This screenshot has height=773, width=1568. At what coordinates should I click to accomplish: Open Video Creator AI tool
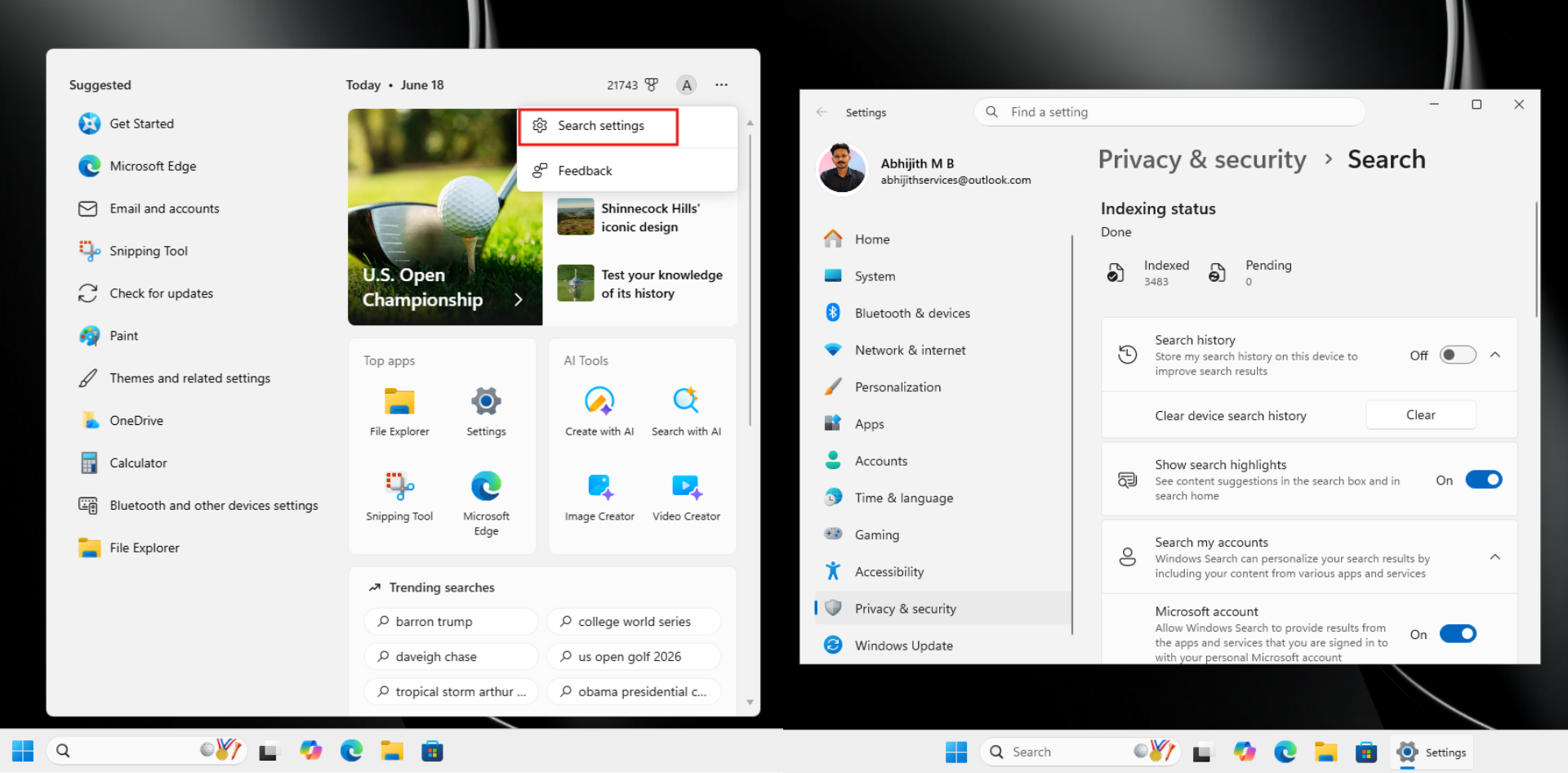[x=686, y=497]
